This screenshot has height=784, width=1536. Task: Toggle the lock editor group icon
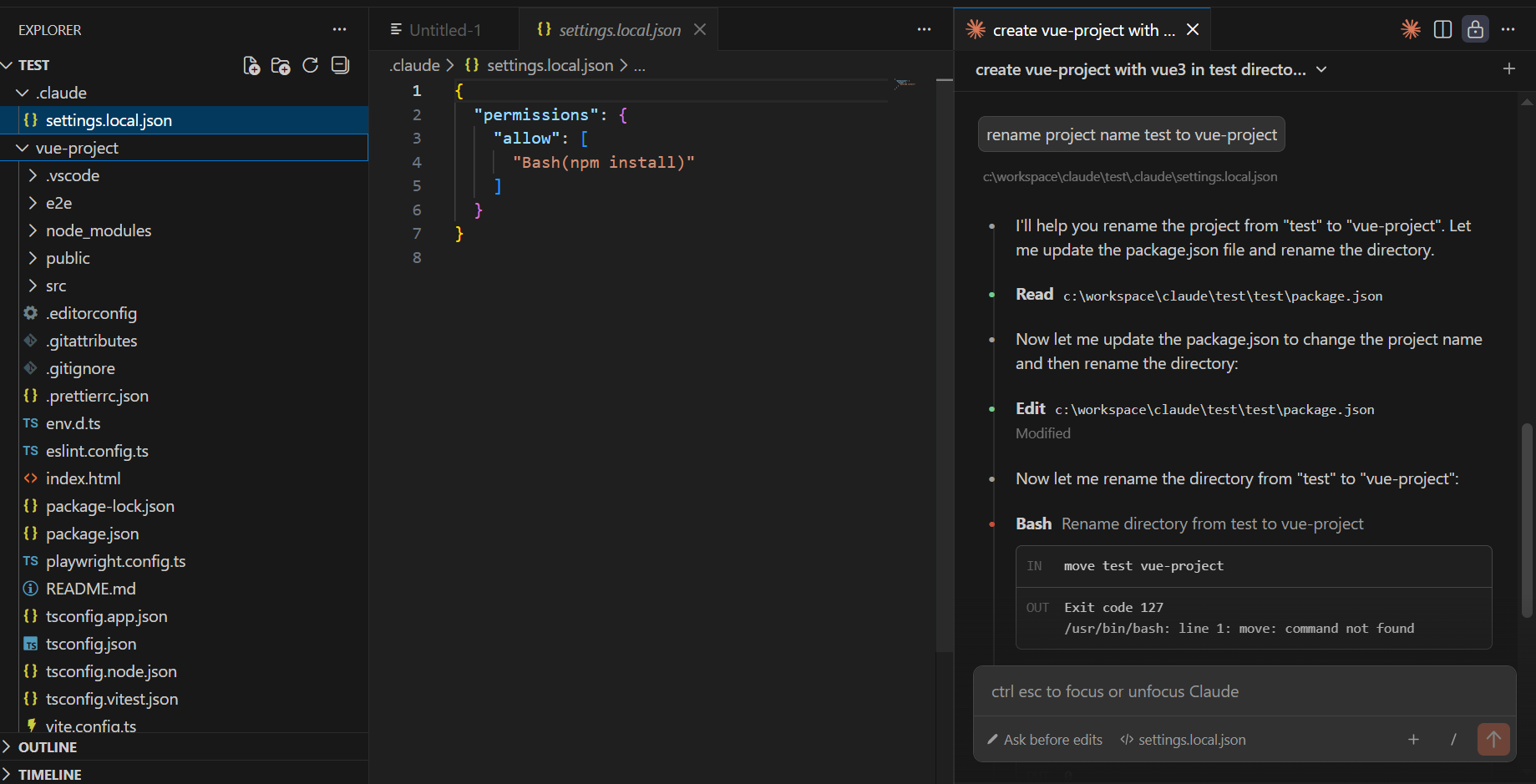(x=1476, y=29)
